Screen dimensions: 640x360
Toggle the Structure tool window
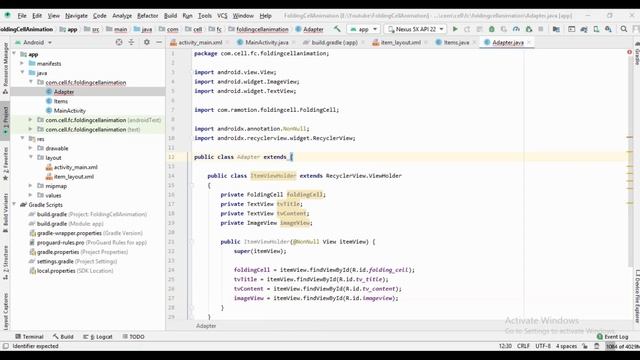click(5, 262)
